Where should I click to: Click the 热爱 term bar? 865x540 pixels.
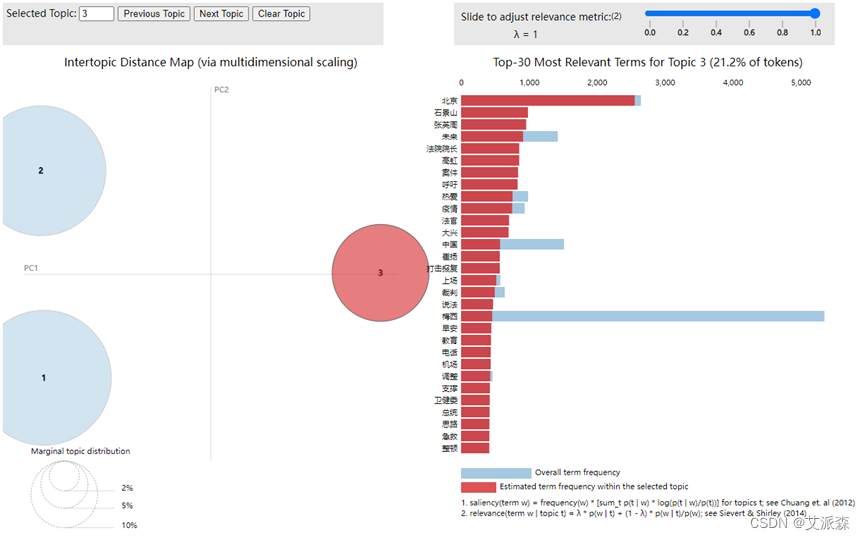(x=494, y=196)
